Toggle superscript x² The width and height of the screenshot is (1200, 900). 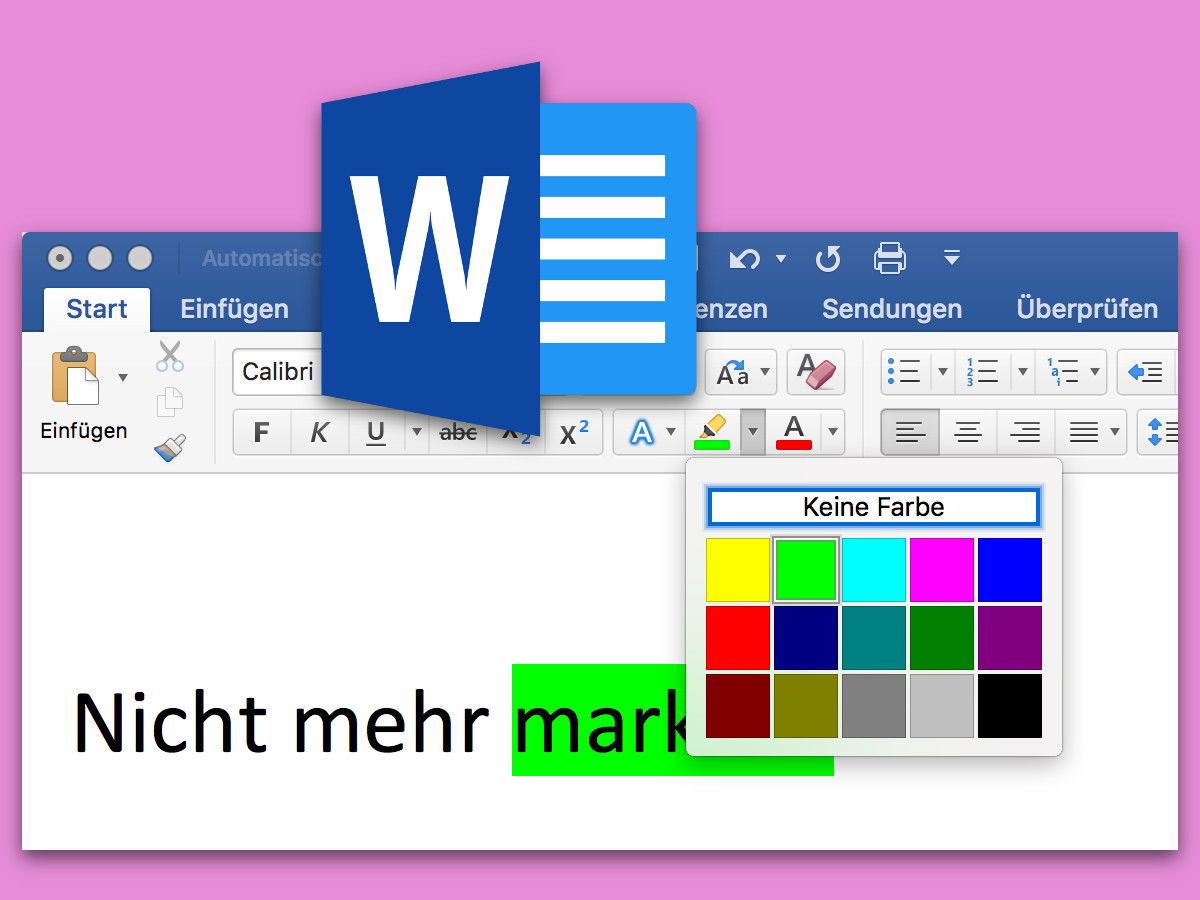pyautogui.click(x=574, y=432)
